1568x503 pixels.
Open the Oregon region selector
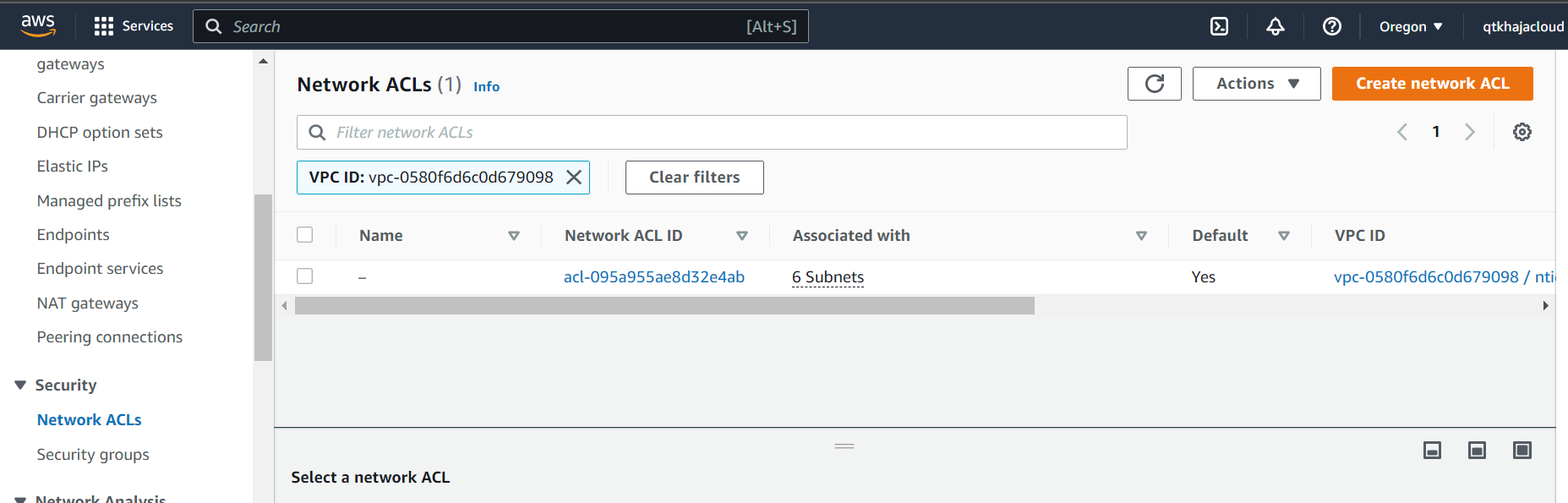point(1410,26)
